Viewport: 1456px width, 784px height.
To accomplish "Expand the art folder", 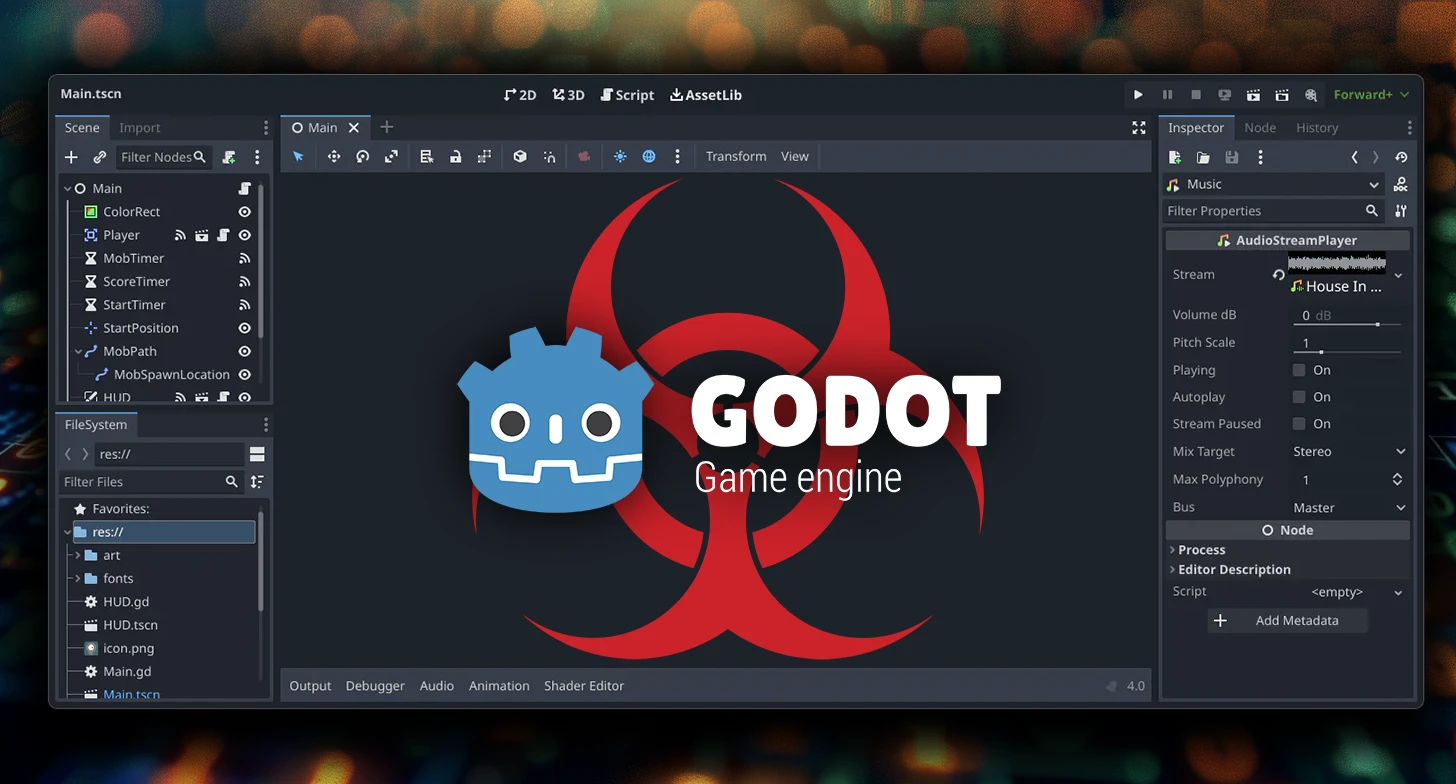I will [78, 555].
